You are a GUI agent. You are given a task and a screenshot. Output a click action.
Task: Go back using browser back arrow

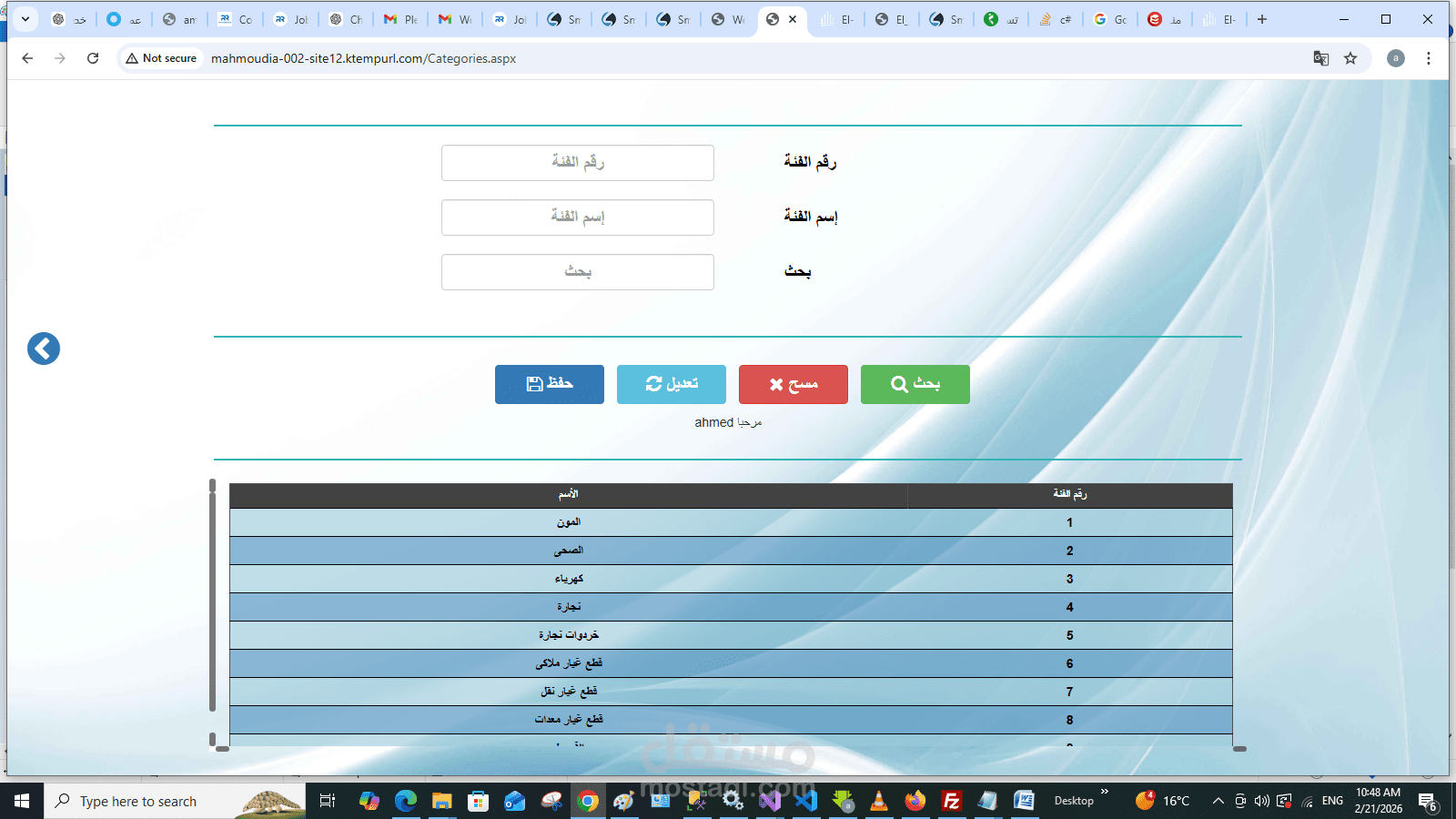(27, 58)
